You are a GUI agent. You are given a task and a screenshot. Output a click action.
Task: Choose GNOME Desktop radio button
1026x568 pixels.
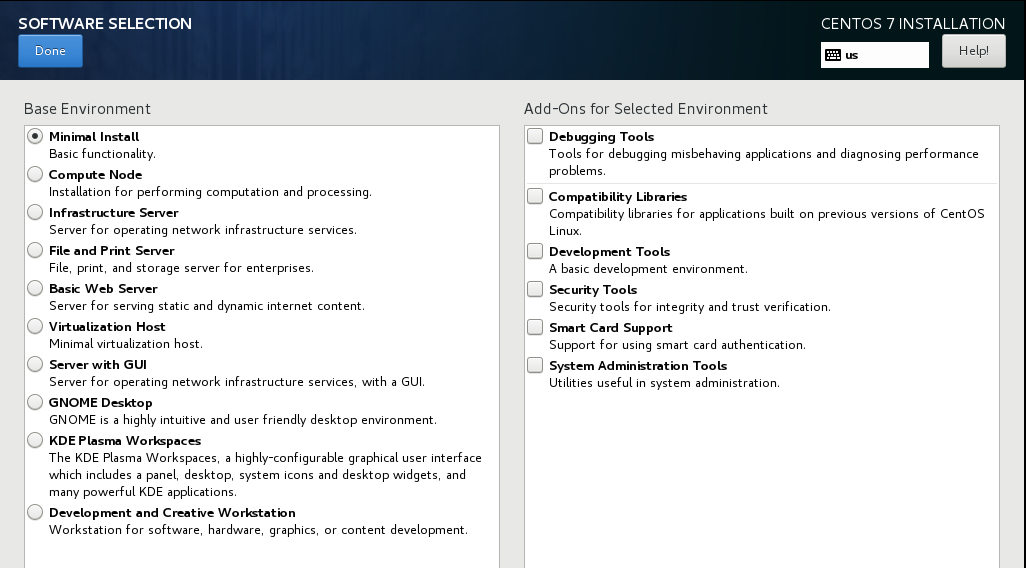click(x=35, y=402)
